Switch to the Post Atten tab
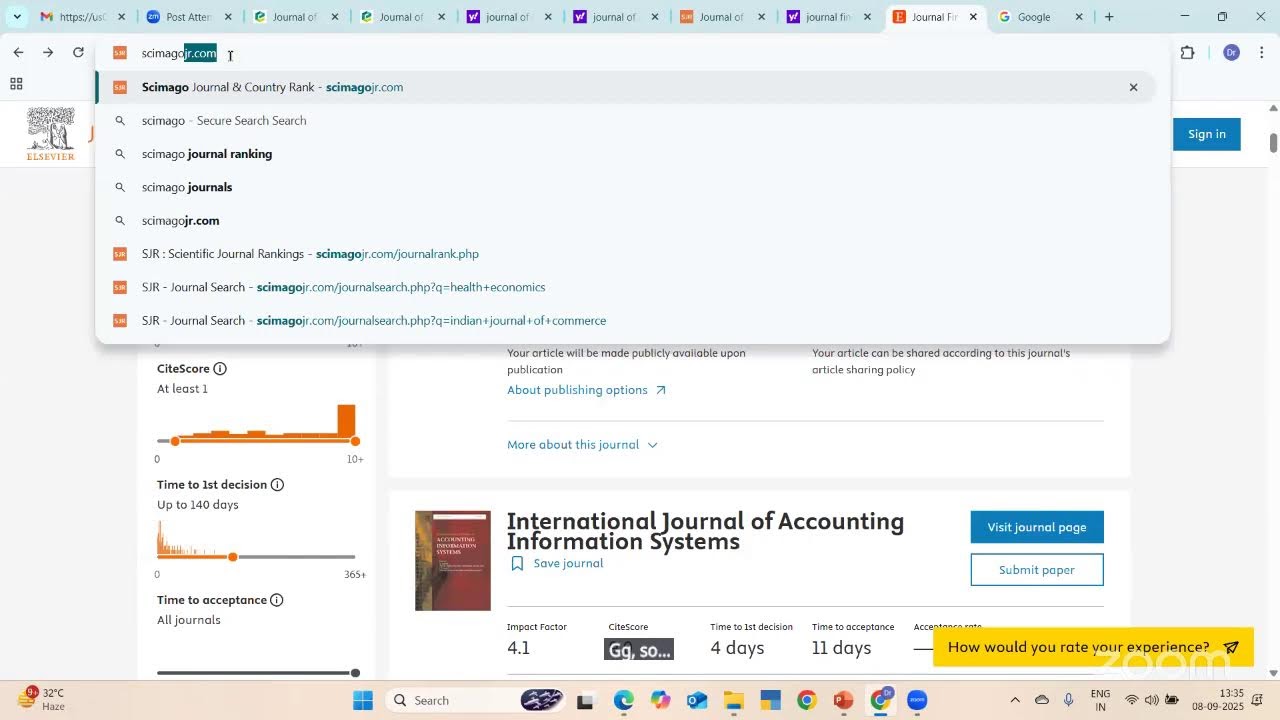The height and width of the screenshot is (720, 1280). (188, 17)
